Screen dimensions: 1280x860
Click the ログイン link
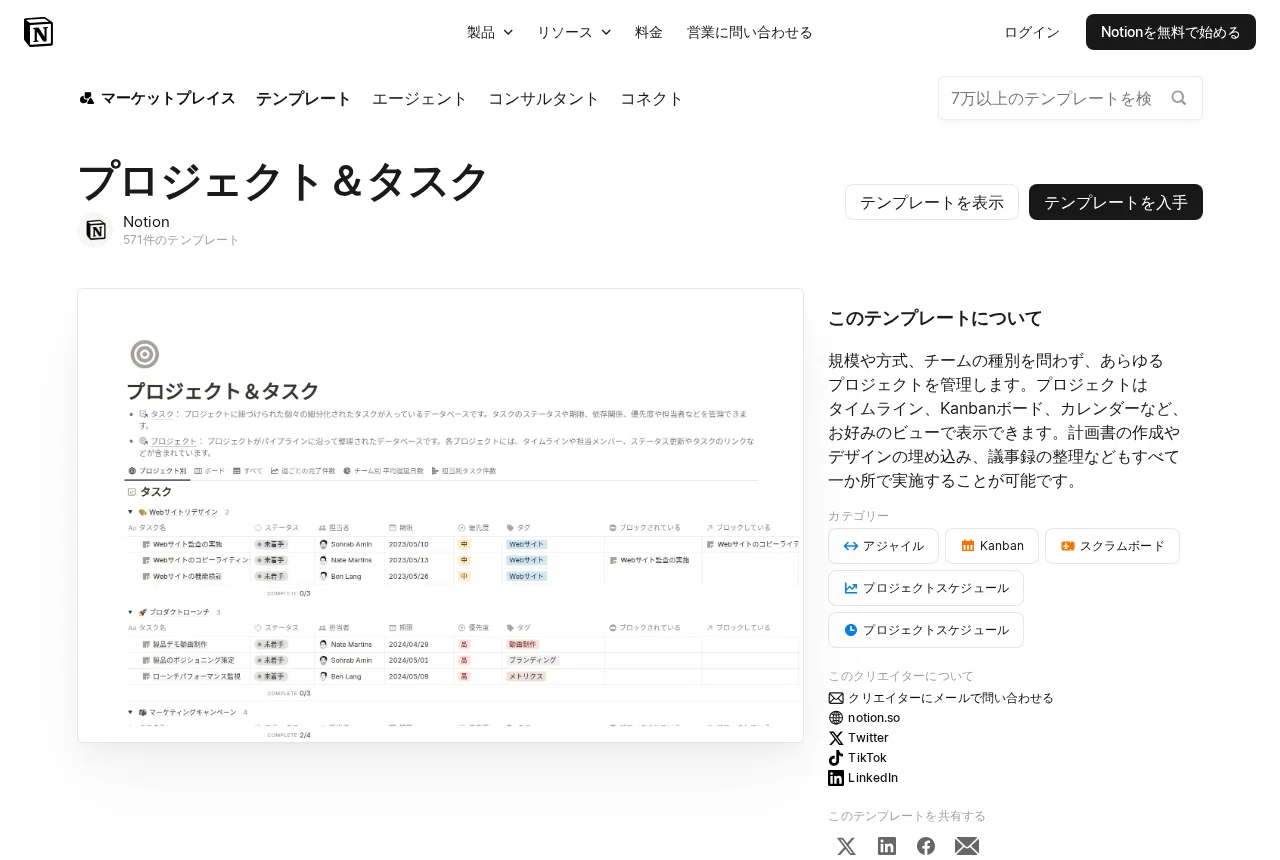[1032, 32]
